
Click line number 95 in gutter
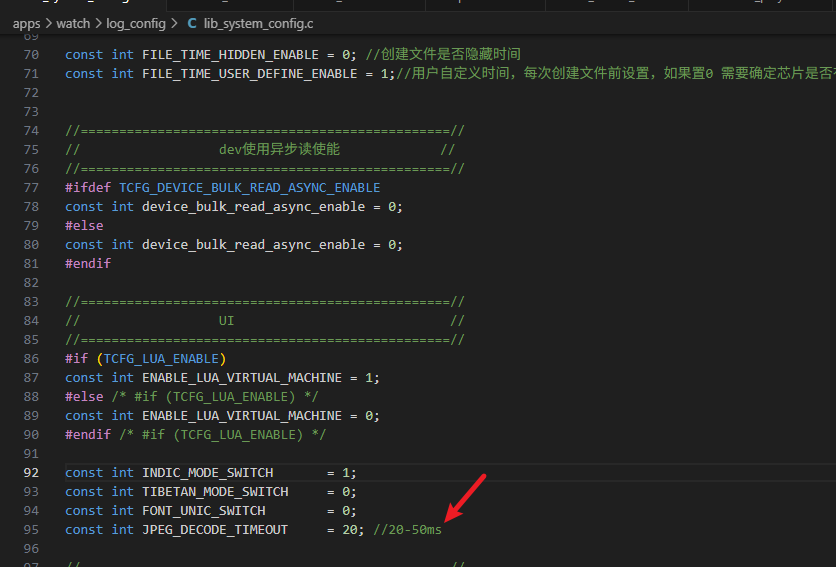coord(31,530)
